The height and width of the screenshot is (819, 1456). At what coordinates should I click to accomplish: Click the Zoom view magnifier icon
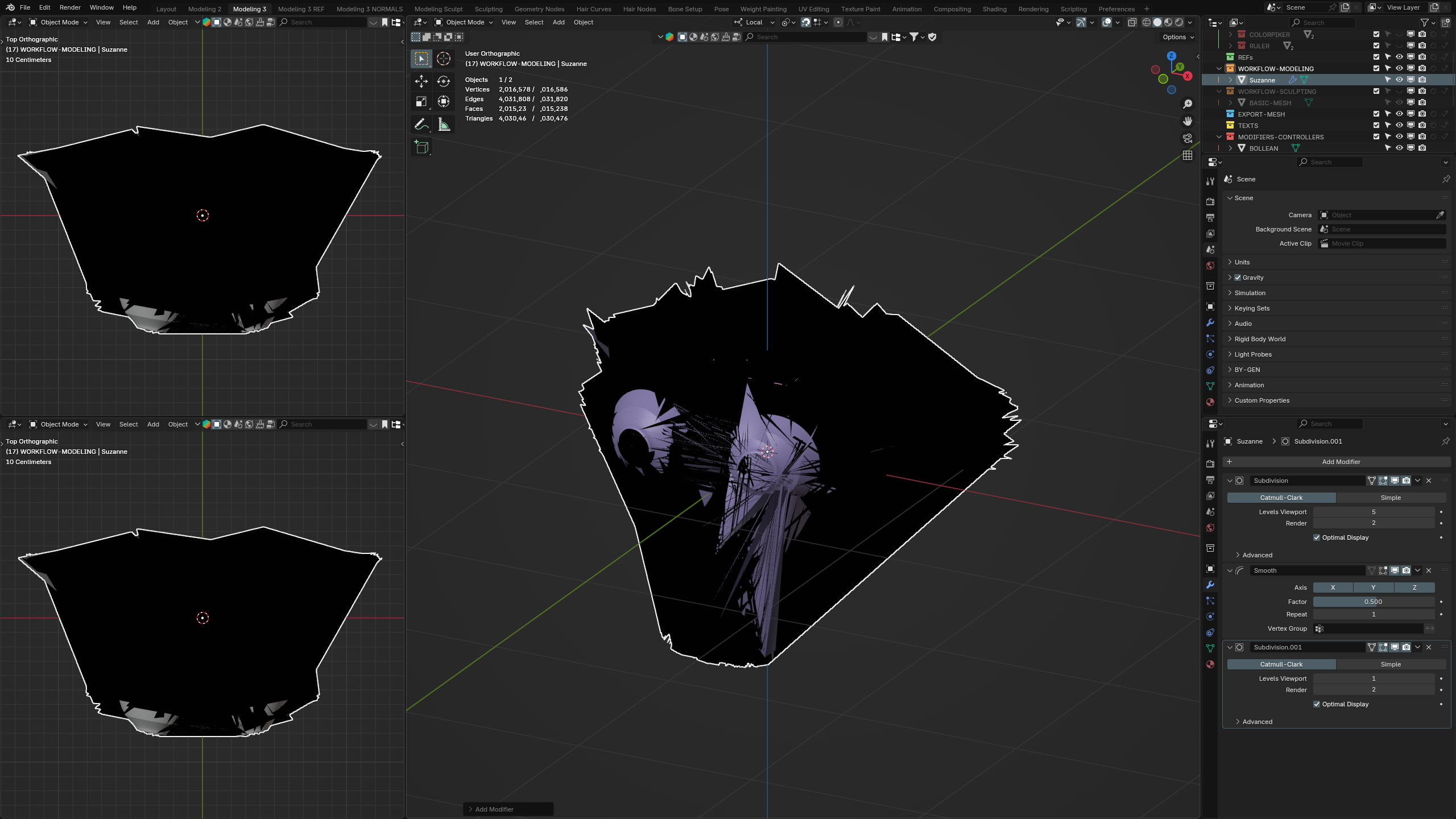point(1188,104)
